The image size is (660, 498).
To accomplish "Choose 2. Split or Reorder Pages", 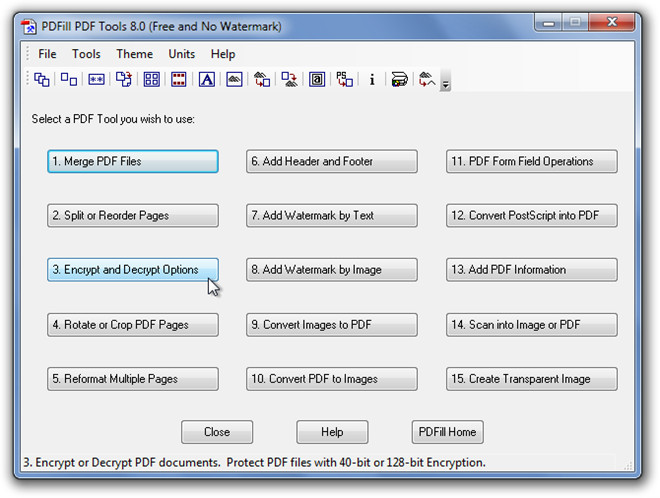I will (133, 216).
